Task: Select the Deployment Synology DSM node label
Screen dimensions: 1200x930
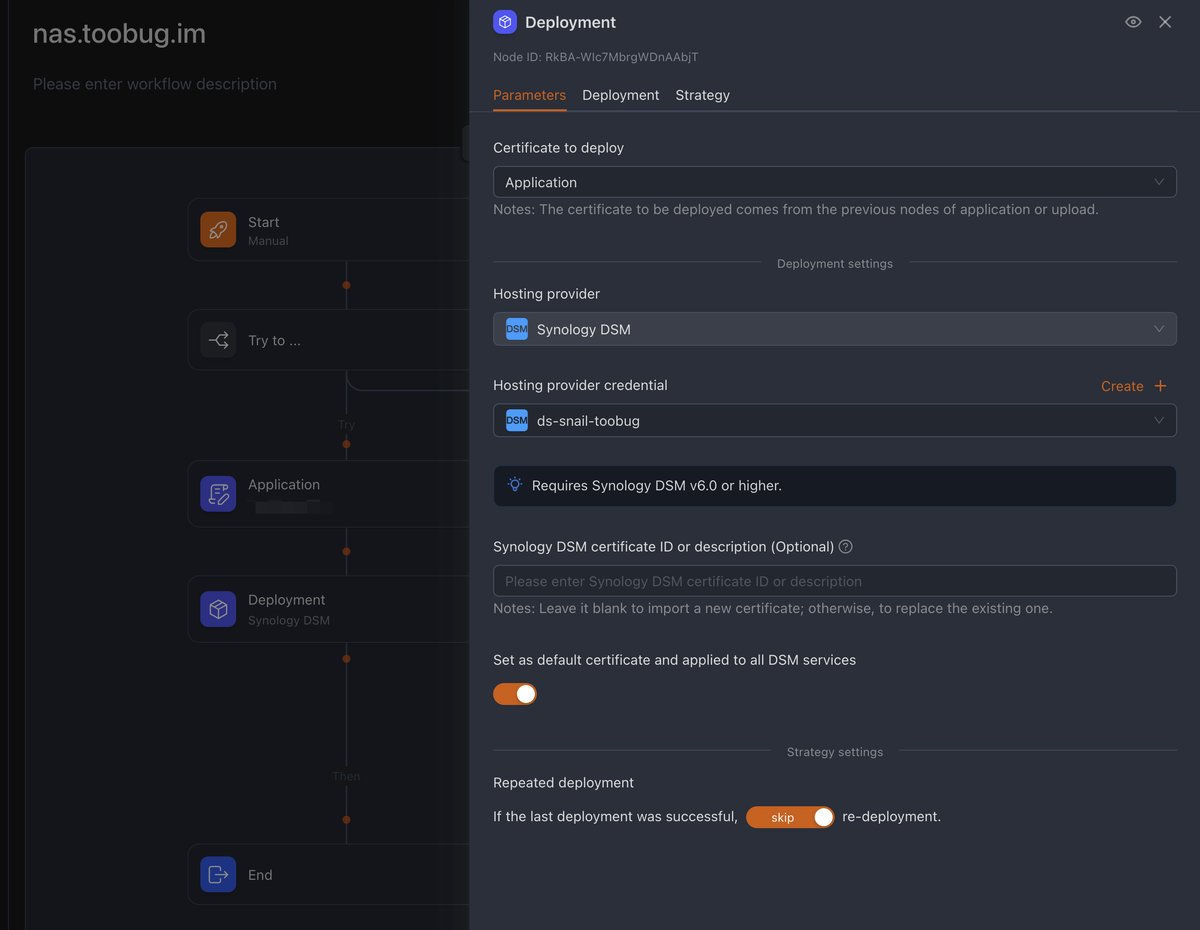Action: 288,609
